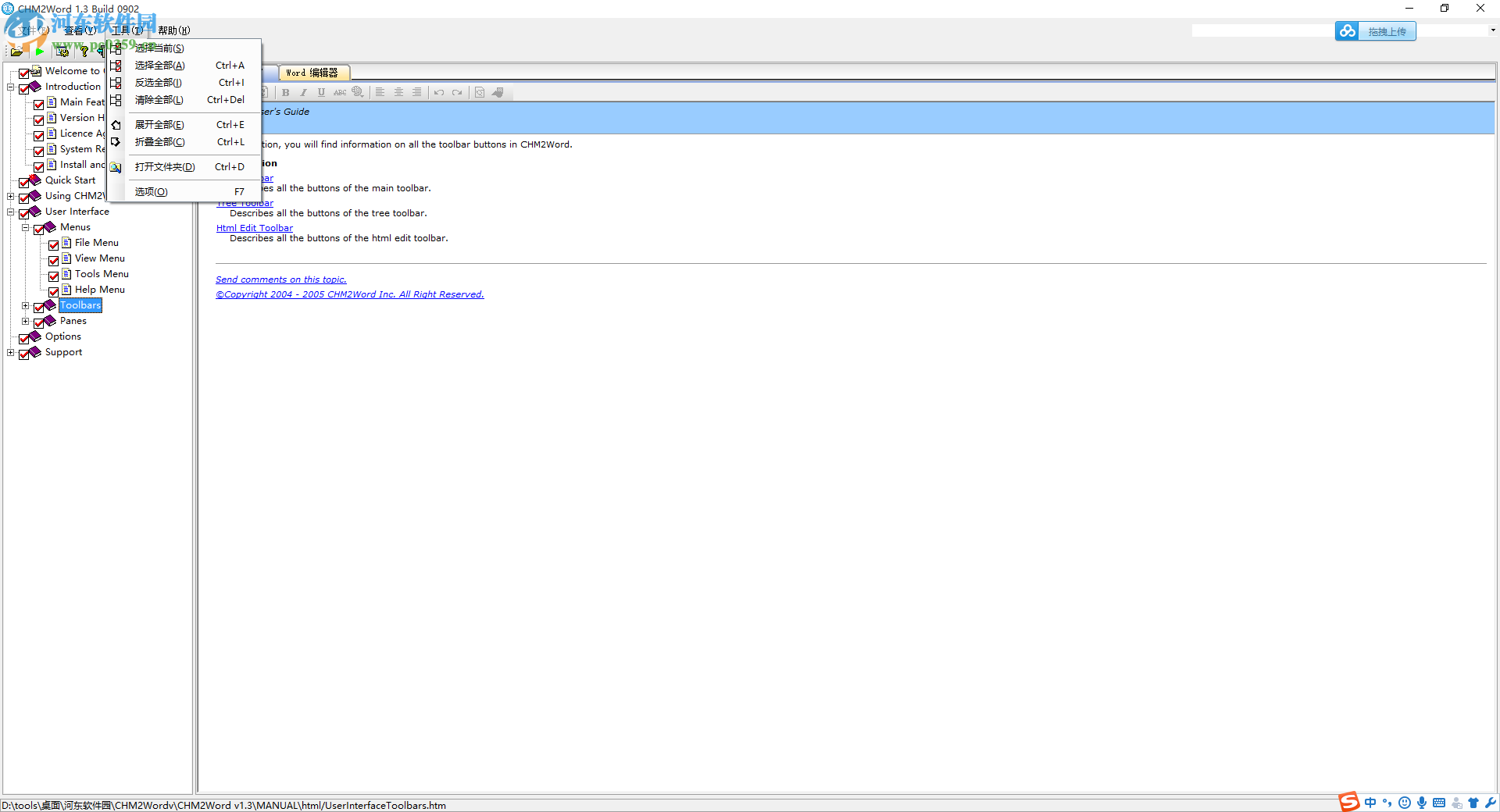The width and height of the screenshot is (1500, 812).
Task: Uncheck the Install and Uninstall checkbox
Action: [39, 166]
